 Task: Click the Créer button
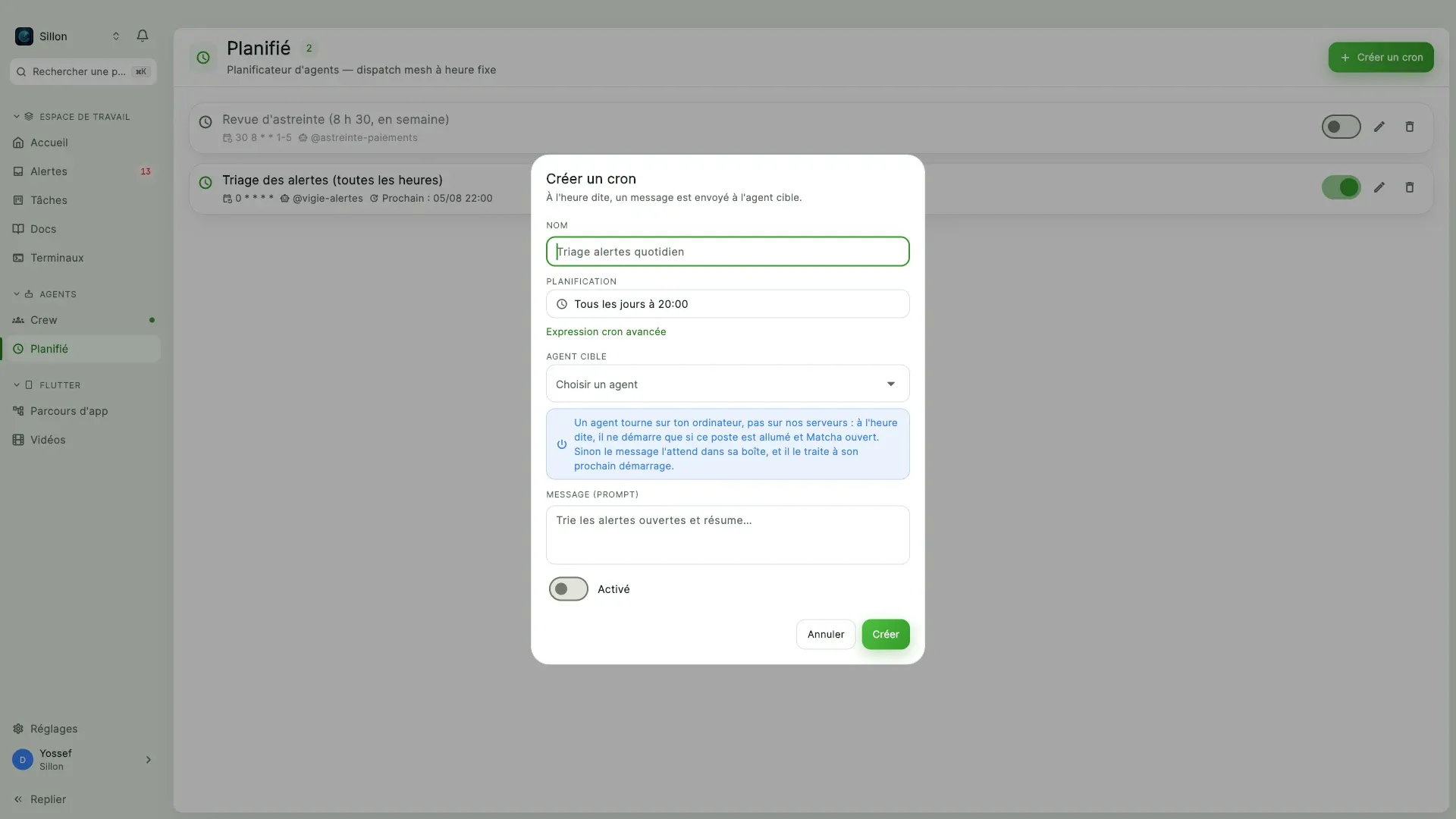885,634
